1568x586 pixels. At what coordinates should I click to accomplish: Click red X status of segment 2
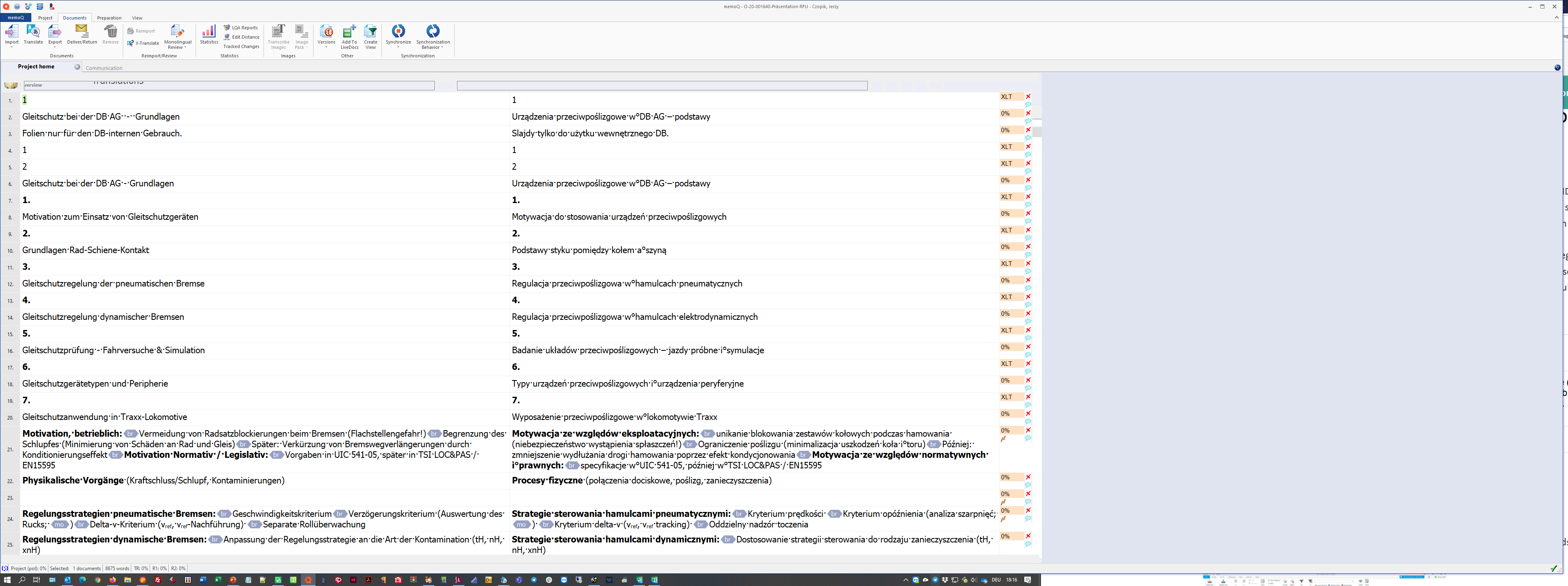coord(1028,113)
